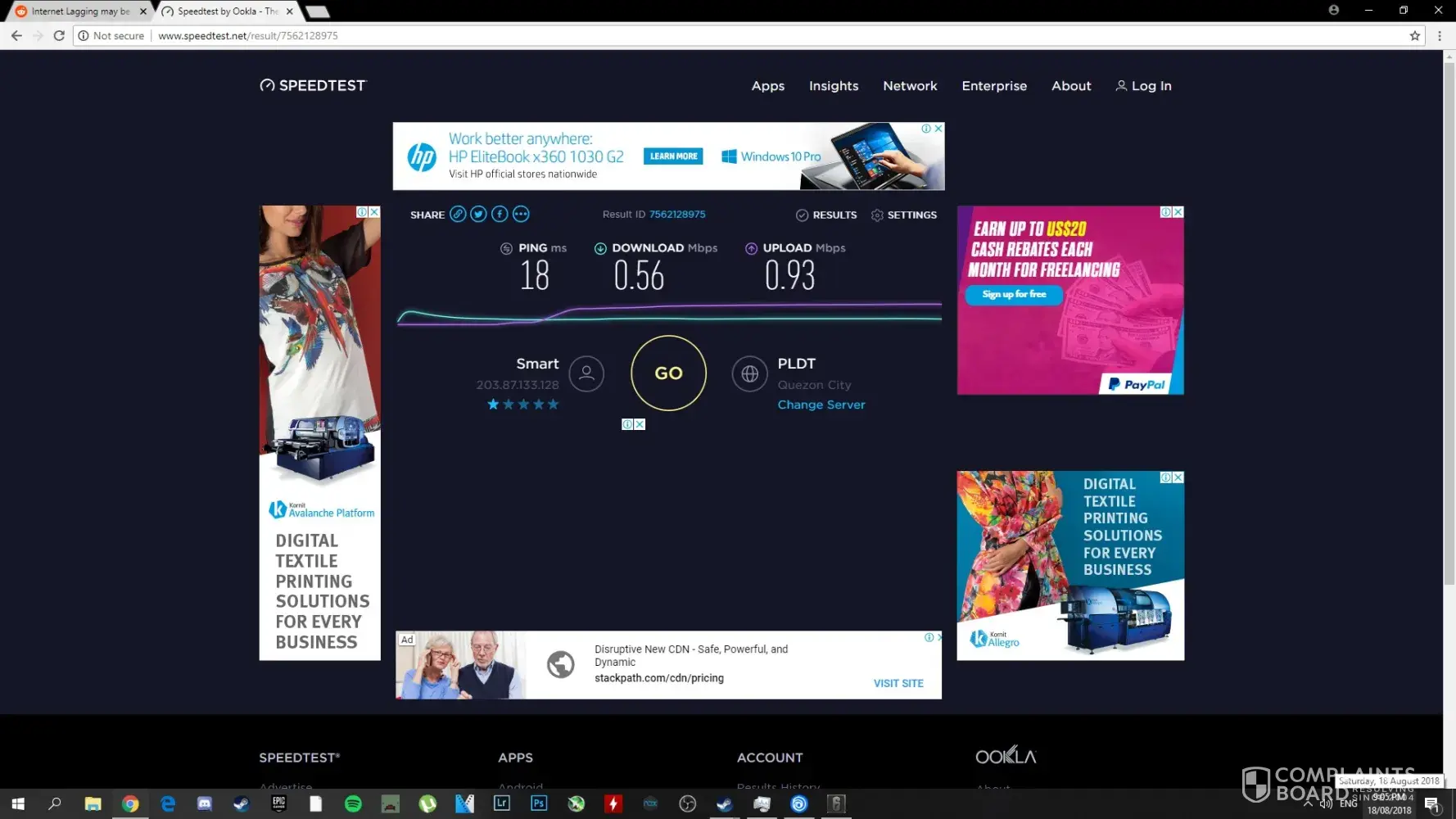1456x819 pixels.
Task: Switch to the Internet Lagging browser tab
Action: 80,11
